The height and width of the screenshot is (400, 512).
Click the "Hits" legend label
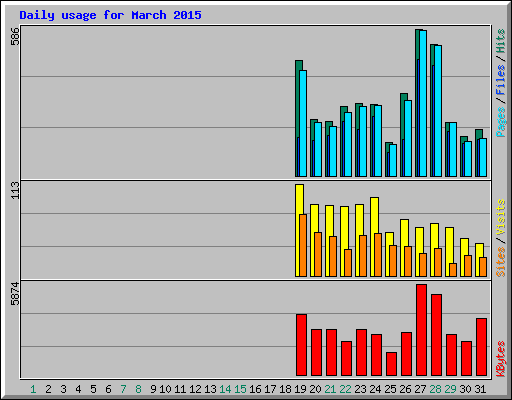(x=501, y=41)
